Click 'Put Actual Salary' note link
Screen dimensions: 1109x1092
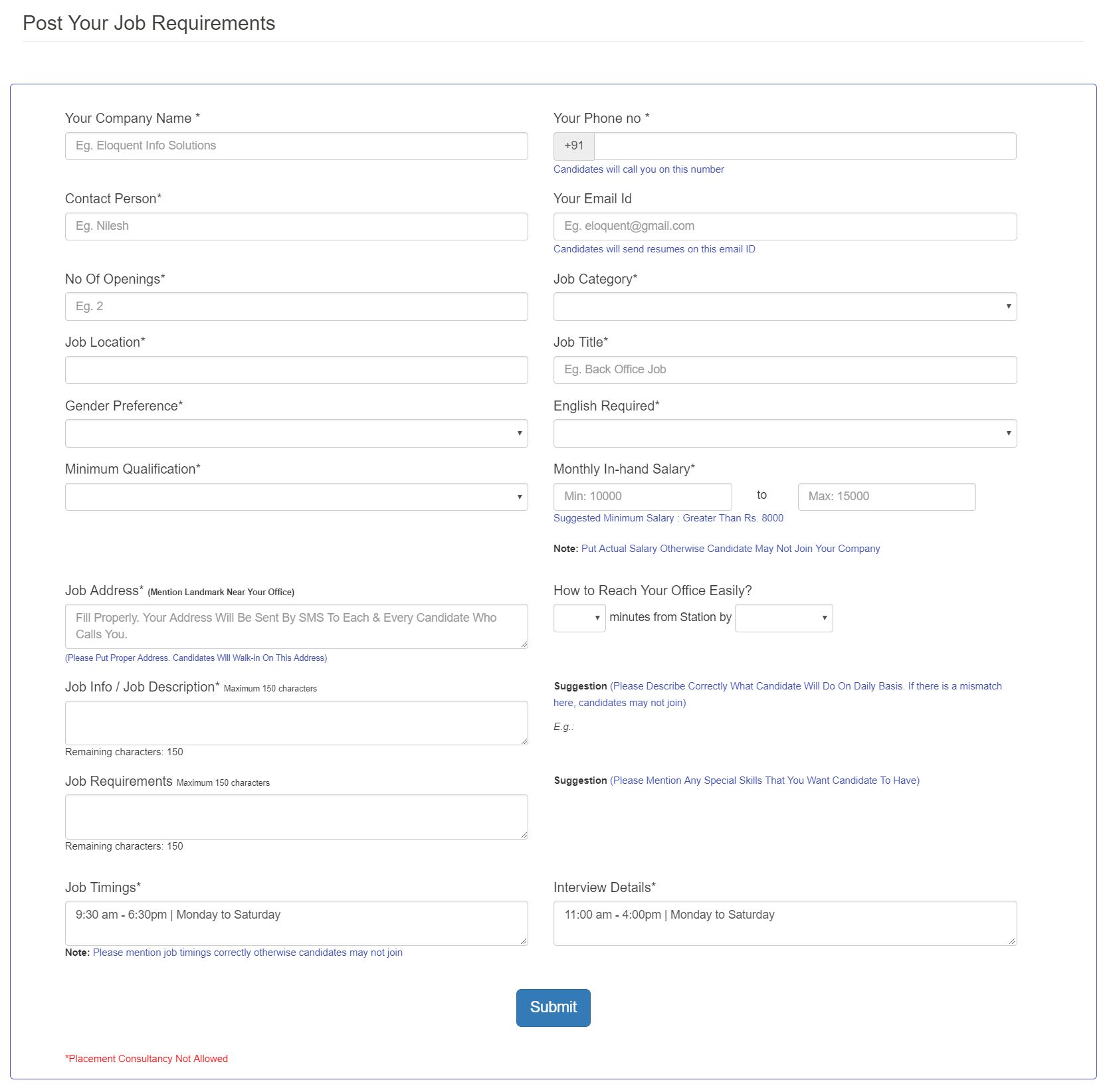(x=731, y=548)
